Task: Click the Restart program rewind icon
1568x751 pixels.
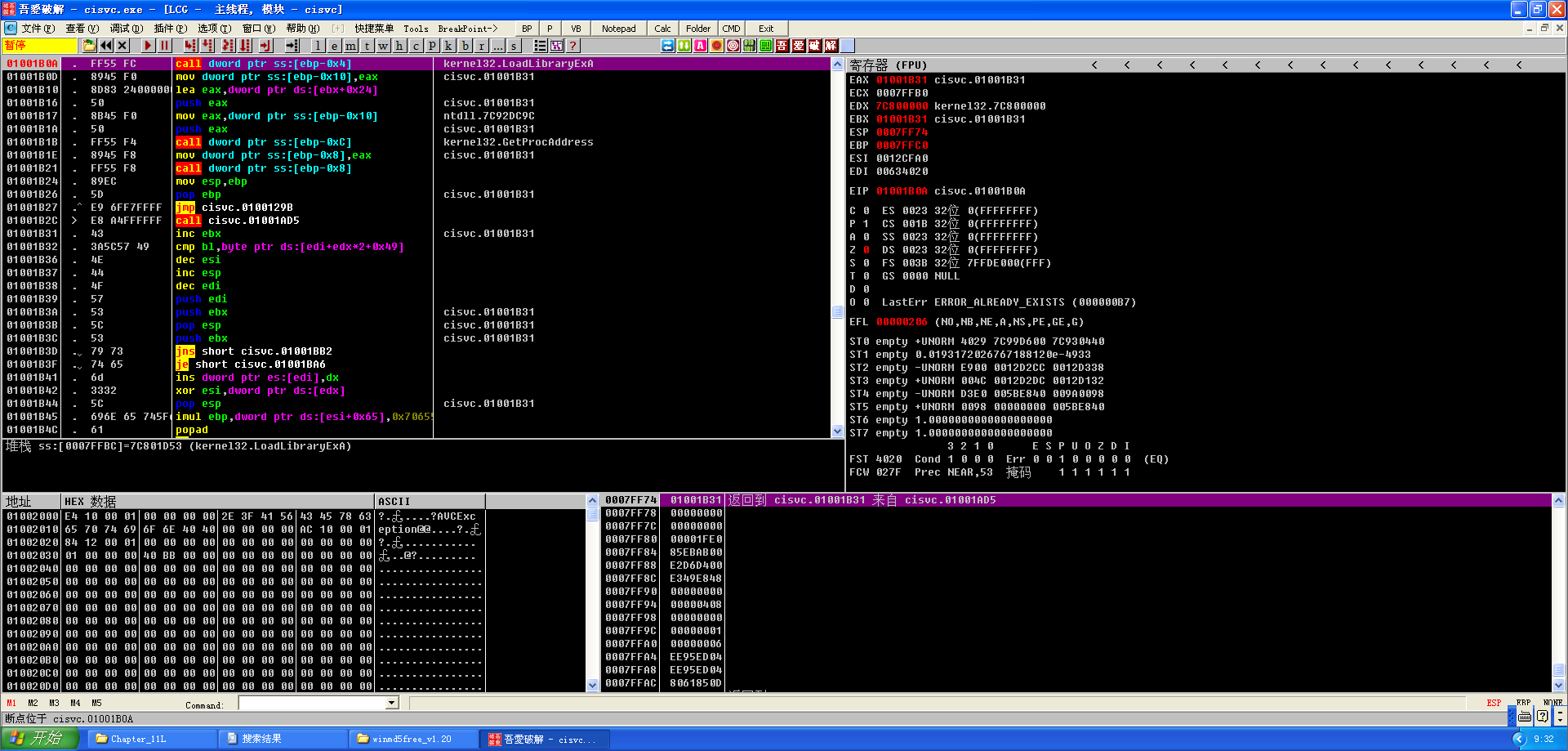Action: 106,46
